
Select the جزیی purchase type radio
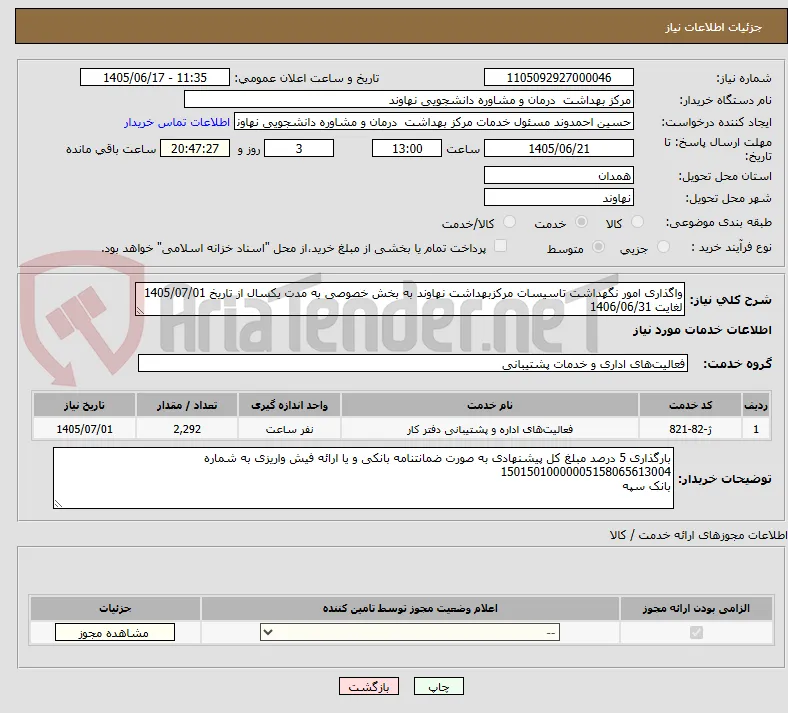click(663, 247)
